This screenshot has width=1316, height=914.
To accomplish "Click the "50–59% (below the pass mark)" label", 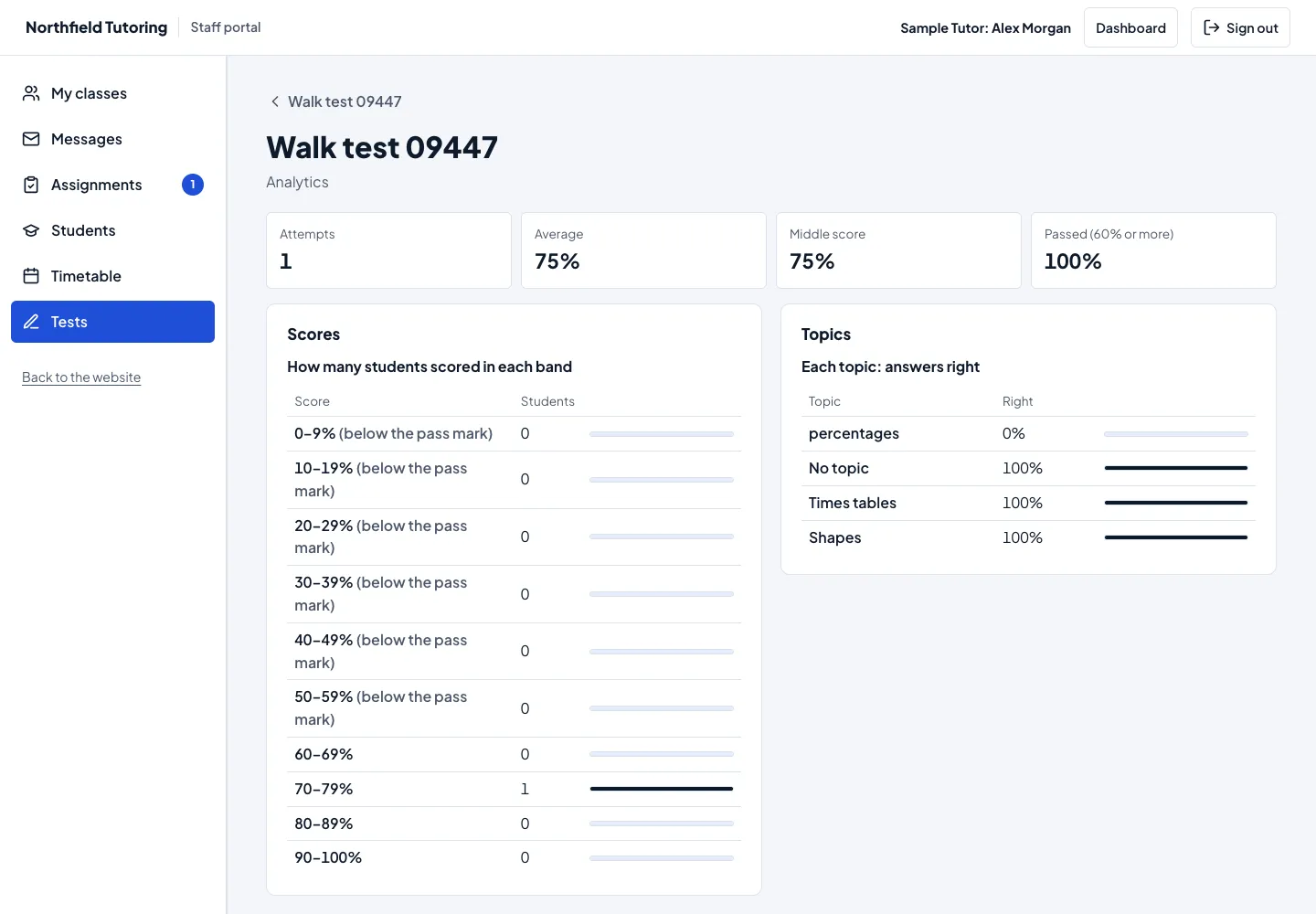I will tap(380, 708).
